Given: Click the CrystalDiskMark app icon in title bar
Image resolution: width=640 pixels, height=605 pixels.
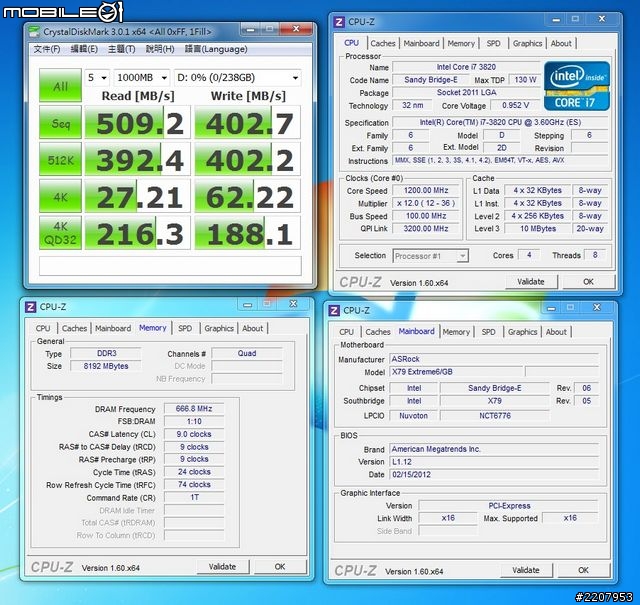Looking at the screenshot, I should [34, 31].
